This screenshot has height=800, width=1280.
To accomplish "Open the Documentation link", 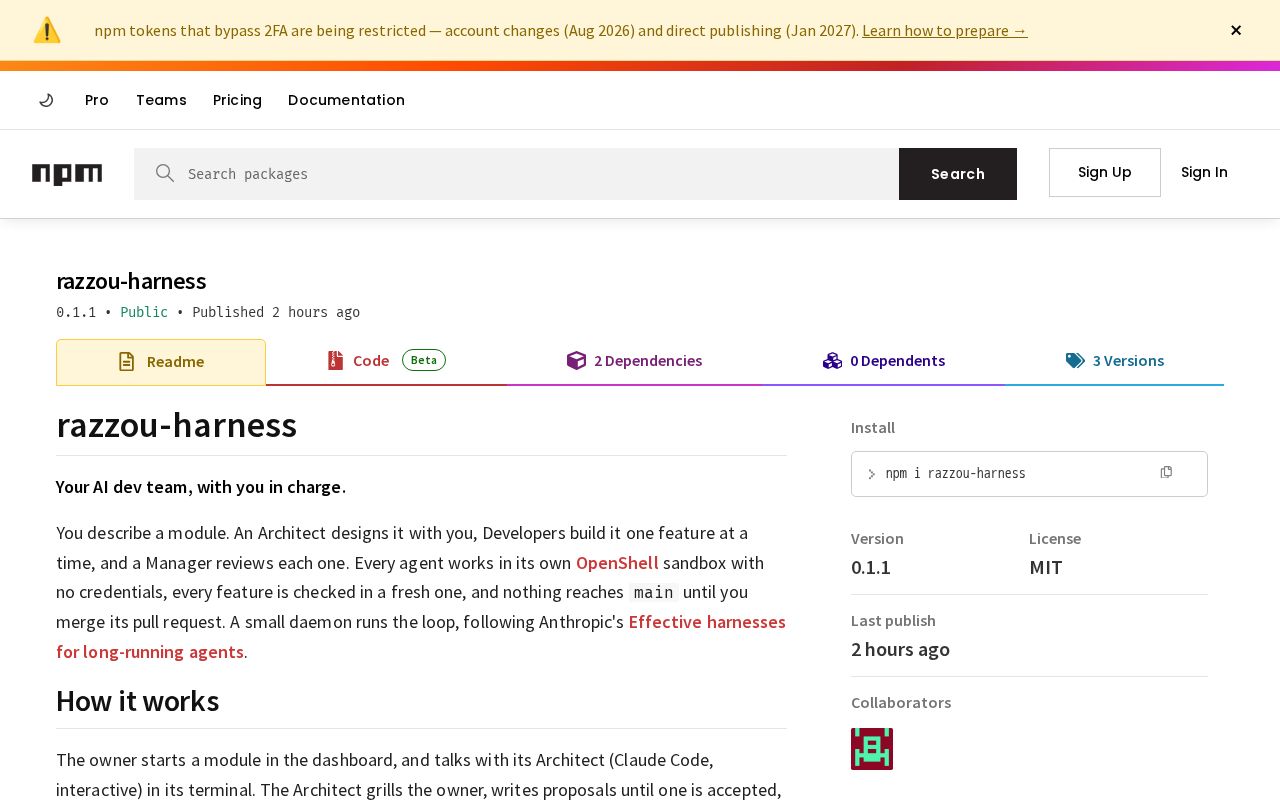I will tap(346, 100).
